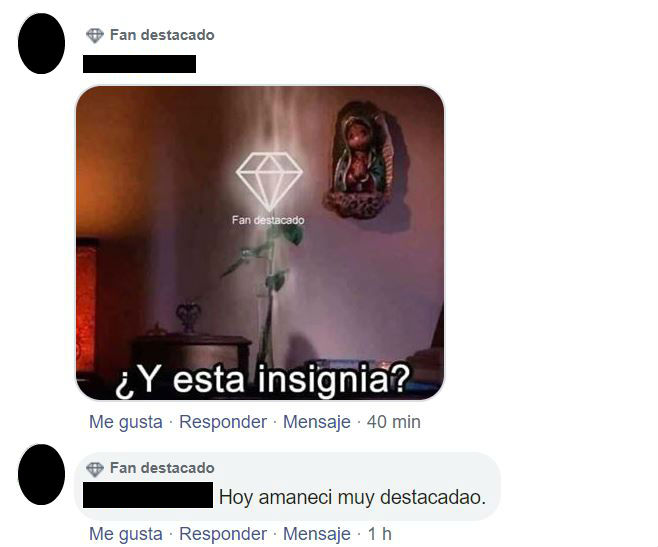
Task: Click 'Responder' under the meme comment
Action: (223, 422)
